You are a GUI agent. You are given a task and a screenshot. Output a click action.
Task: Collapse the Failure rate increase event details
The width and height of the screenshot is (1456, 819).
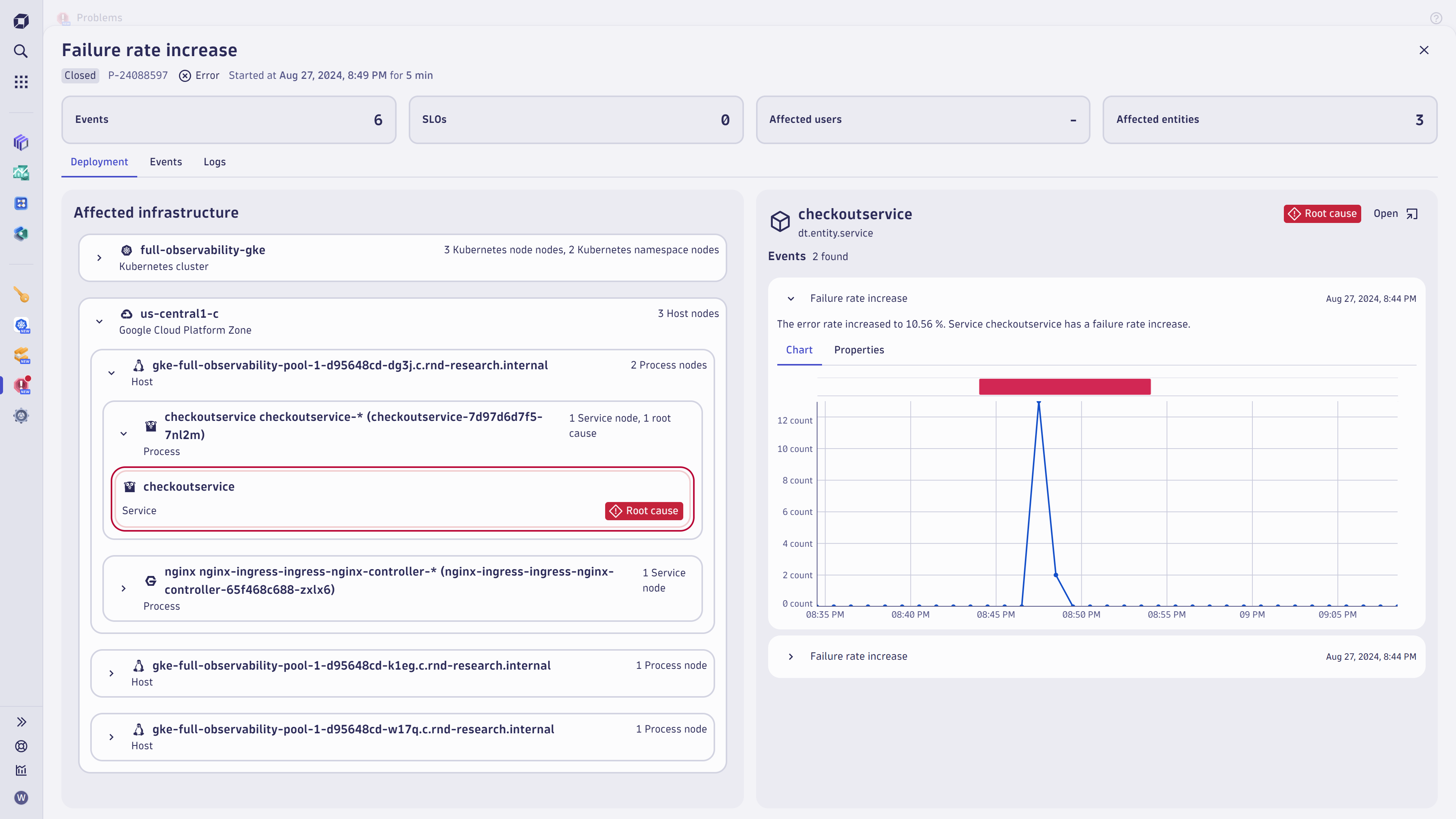(x=791, y=298)
